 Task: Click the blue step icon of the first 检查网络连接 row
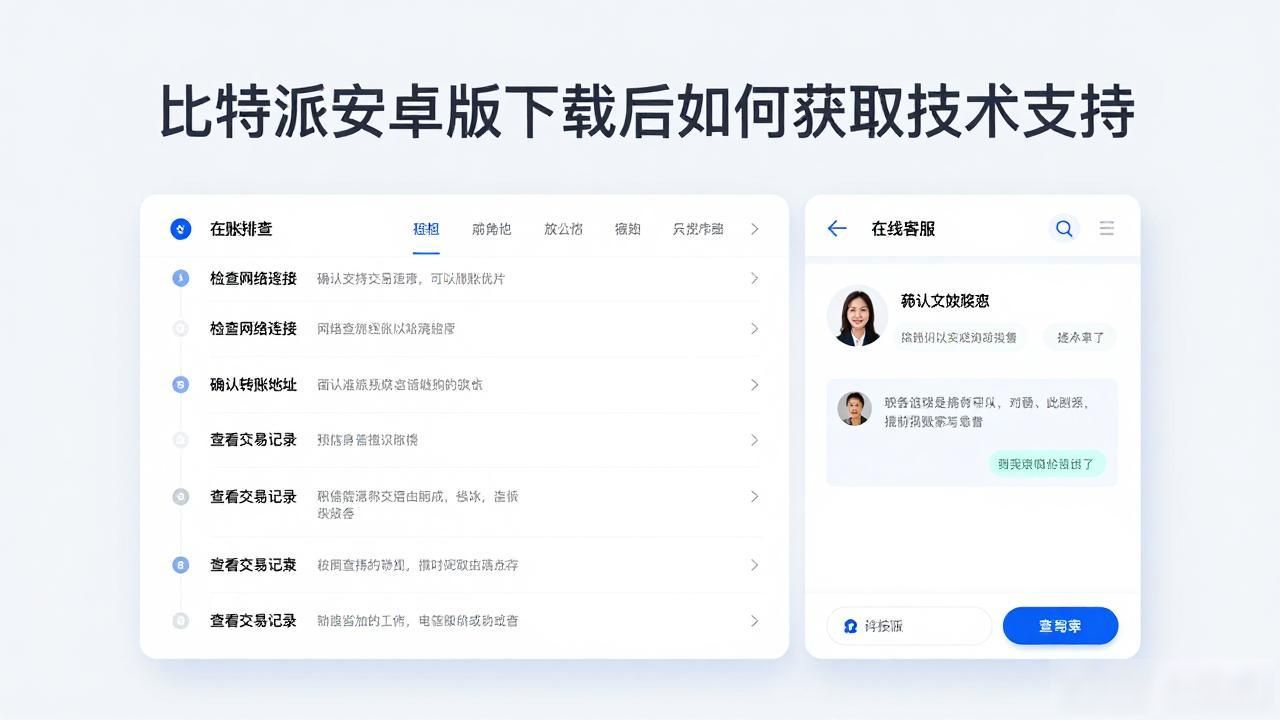[181, 278]
